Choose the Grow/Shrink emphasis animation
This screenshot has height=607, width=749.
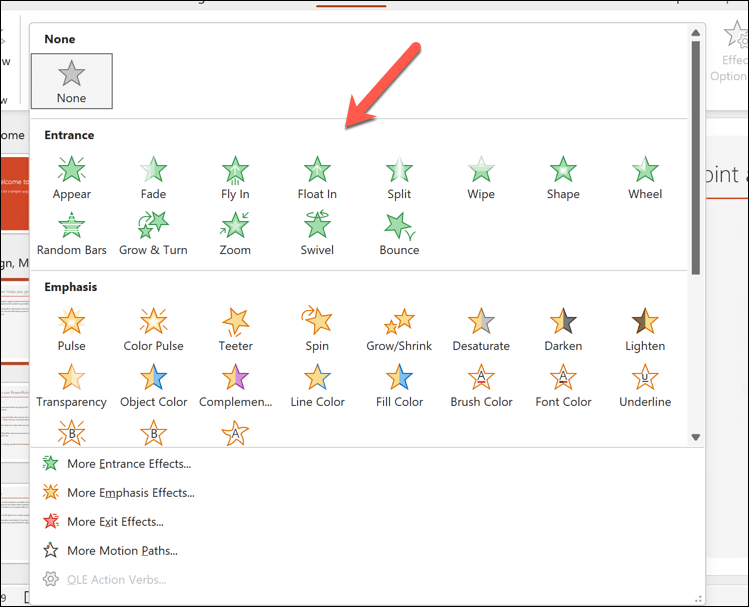coord(399,330)
